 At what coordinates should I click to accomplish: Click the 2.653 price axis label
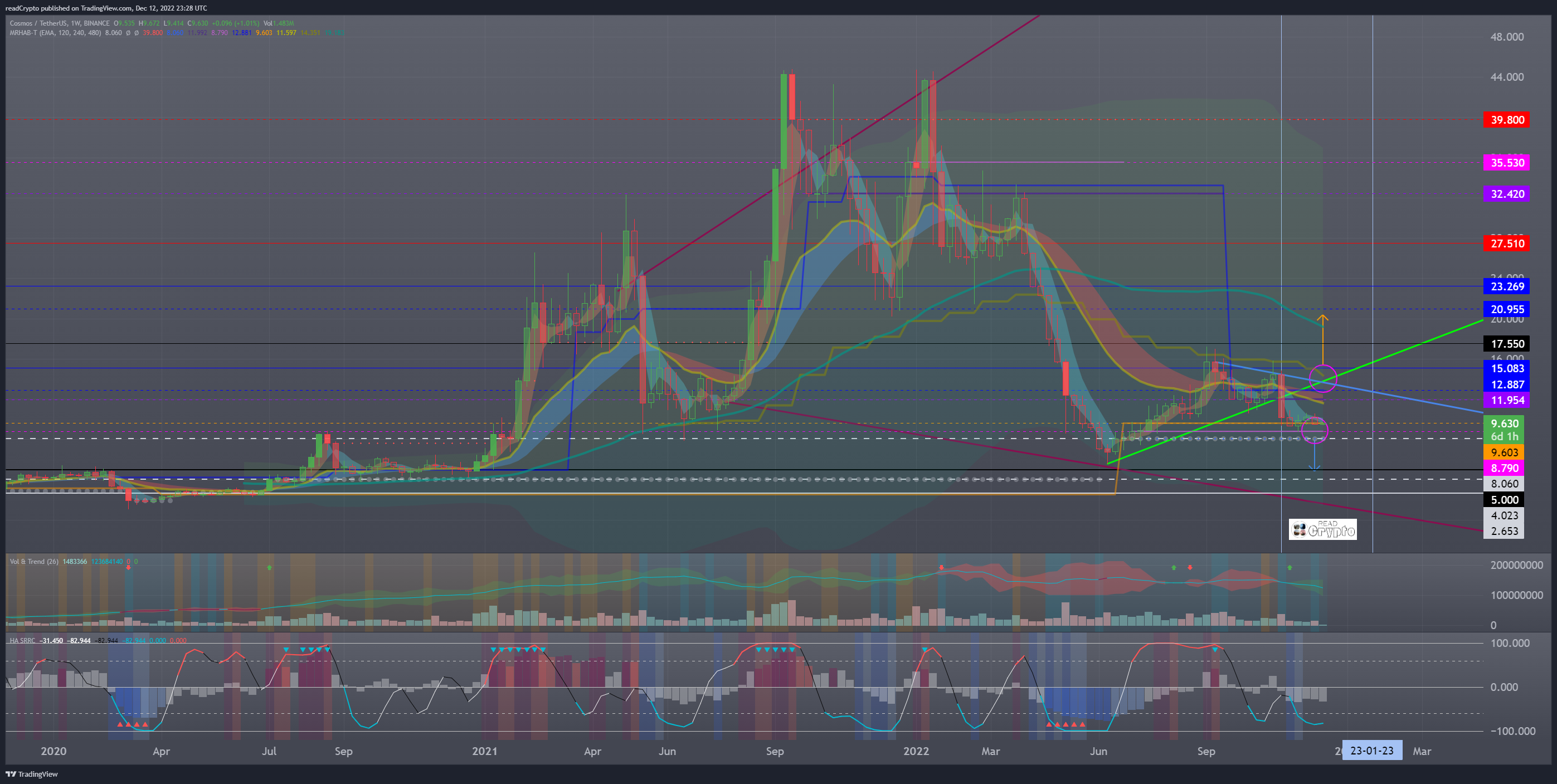[x=1504, y=532]
